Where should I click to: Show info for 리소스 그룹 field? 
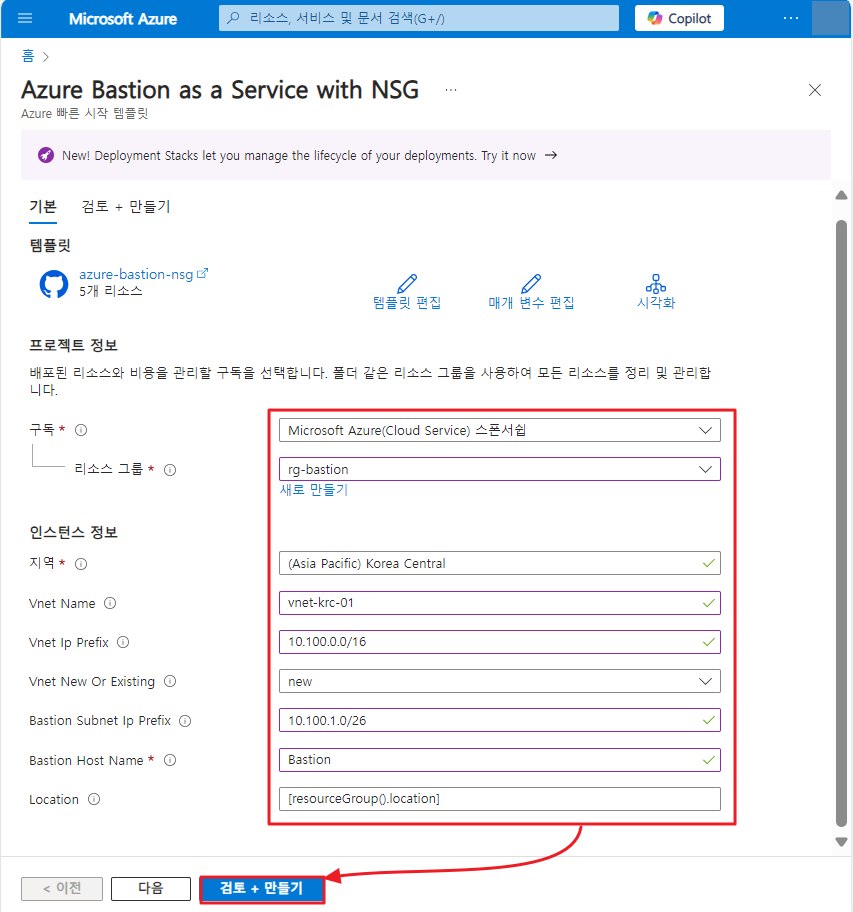(x=170, y=469)
